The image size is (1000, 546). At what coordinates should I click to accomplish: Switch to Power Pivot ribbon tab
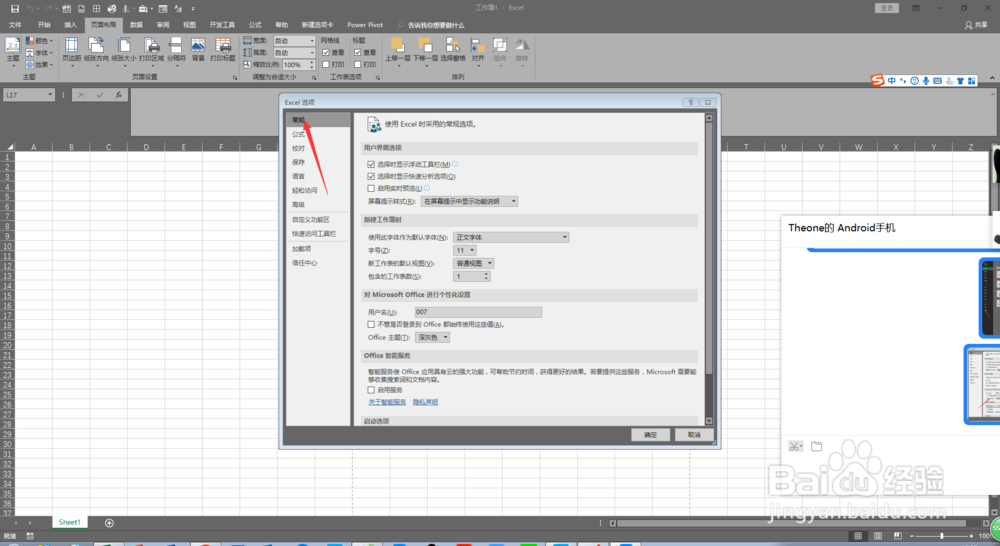click(x=365, y=25)
